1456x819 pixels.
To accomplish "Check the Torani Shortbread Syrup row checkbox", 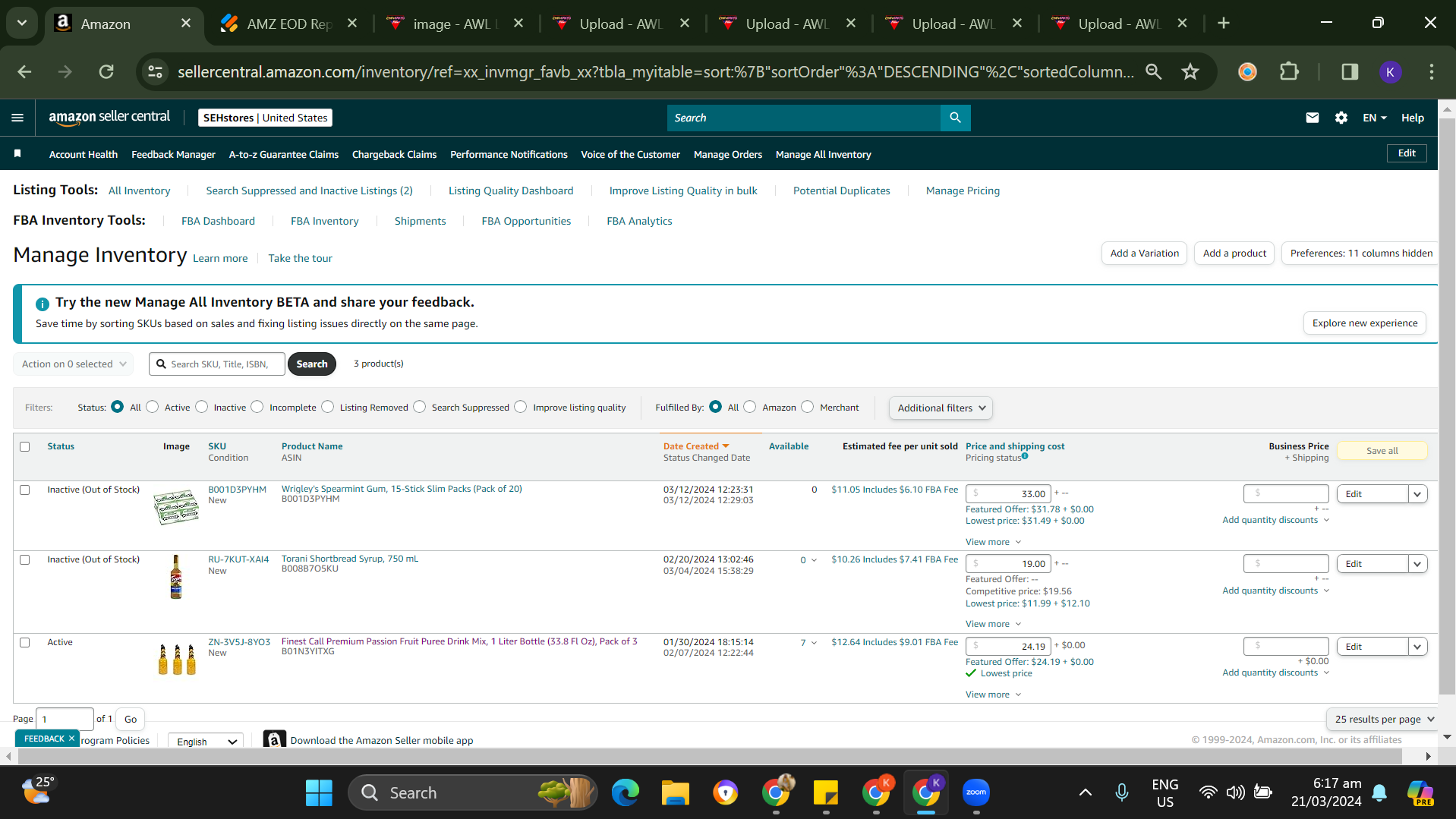I will coord(25,560).
